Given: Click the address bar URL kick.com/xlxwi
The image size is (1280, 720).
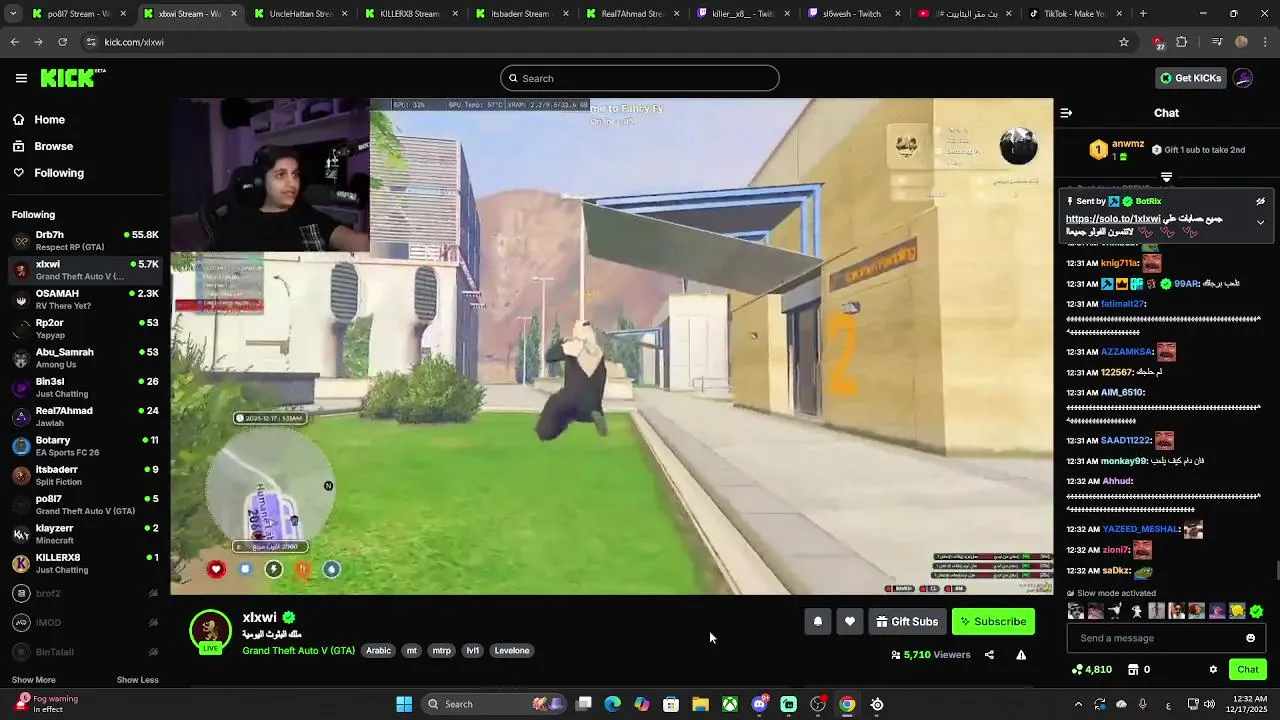Looking at the screenshot, I should coord(134,42).
